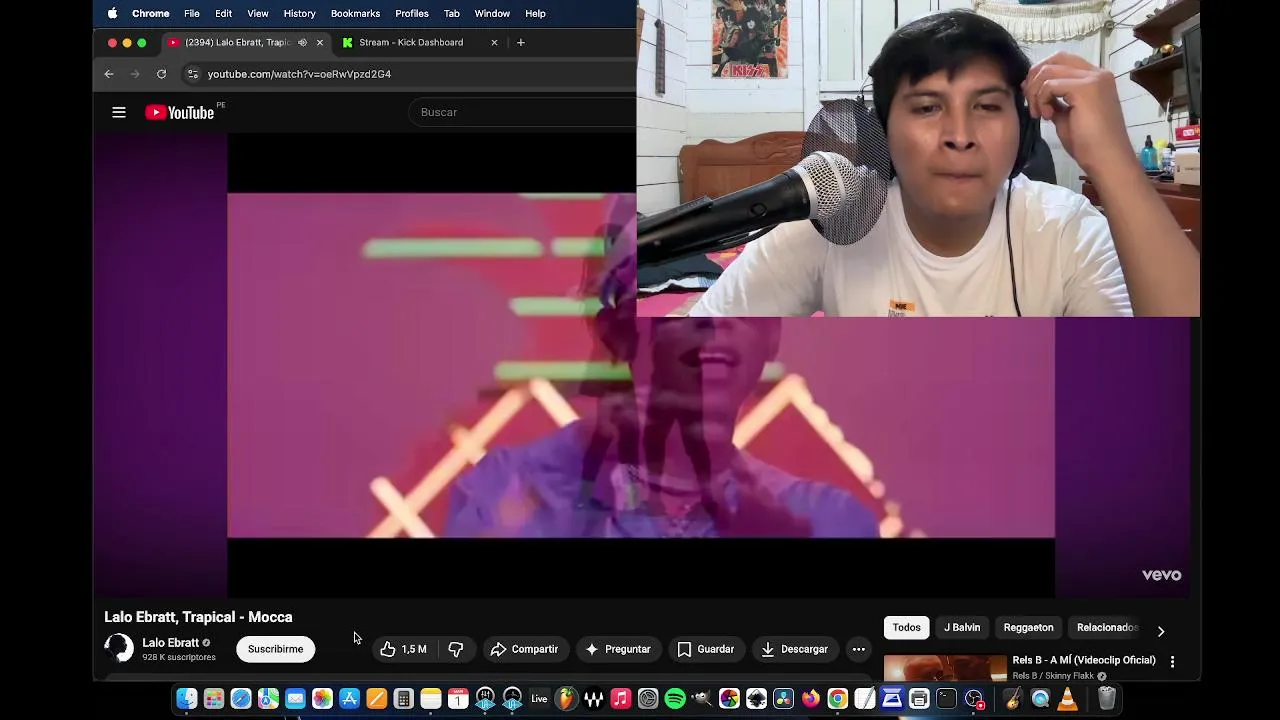Open App Store from the Dock

349,699
